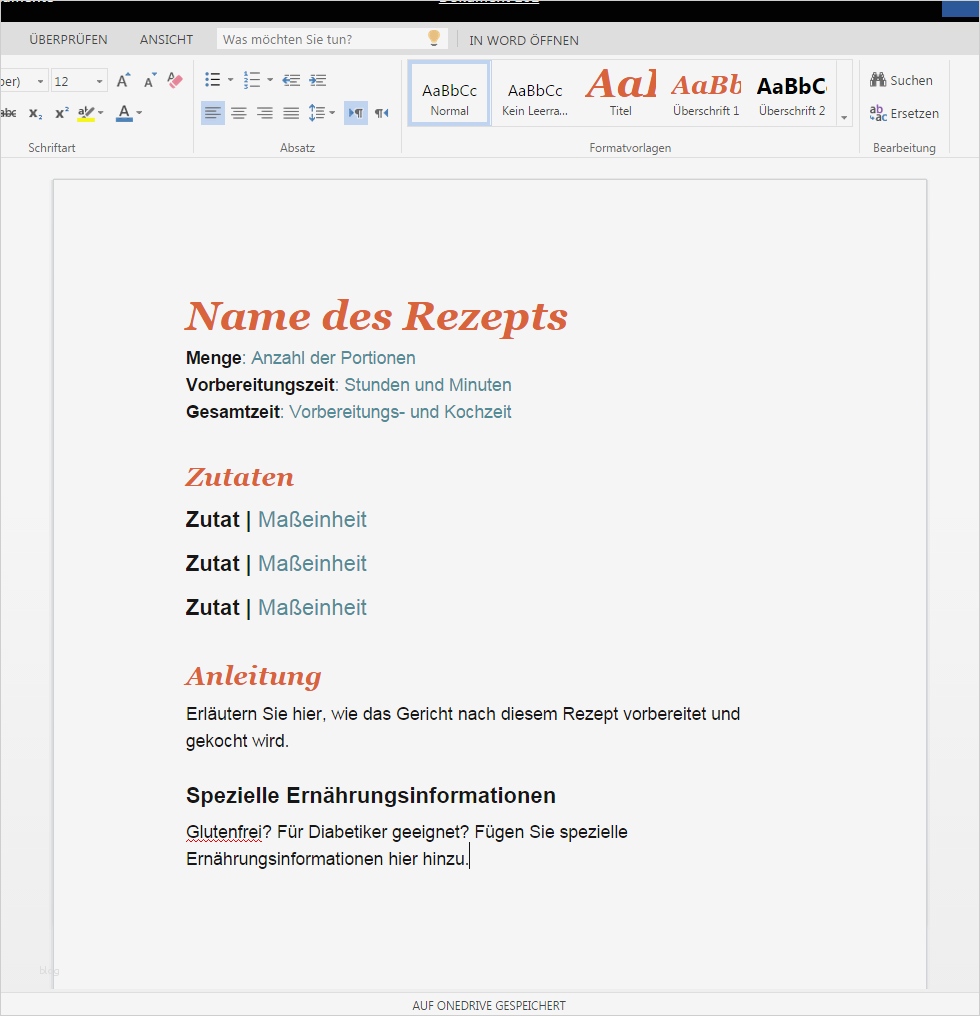This screenshot has width=980, height=1016.
Task: Apply superscript formatting
Action: [61, 113]
